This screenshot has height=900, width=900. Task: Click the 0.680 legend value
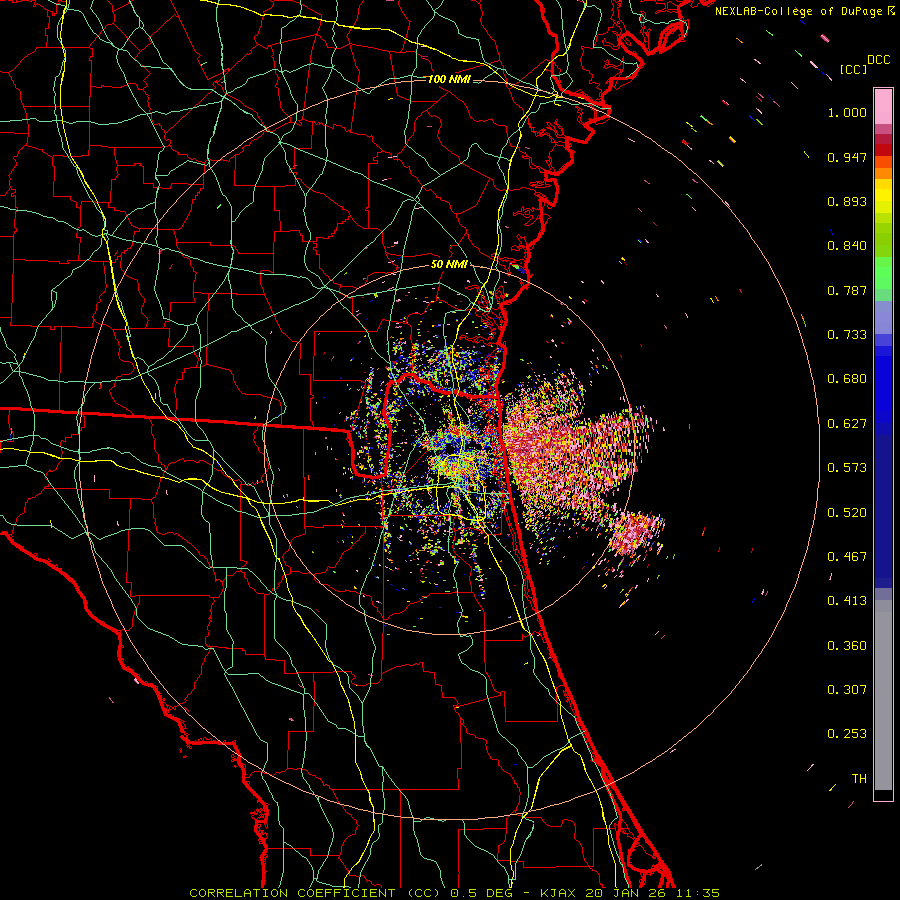(847, 379)
